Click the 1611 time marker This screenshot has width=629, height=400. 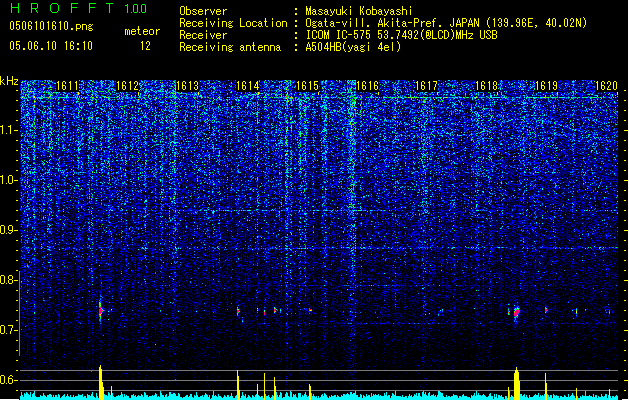[67, 86]
